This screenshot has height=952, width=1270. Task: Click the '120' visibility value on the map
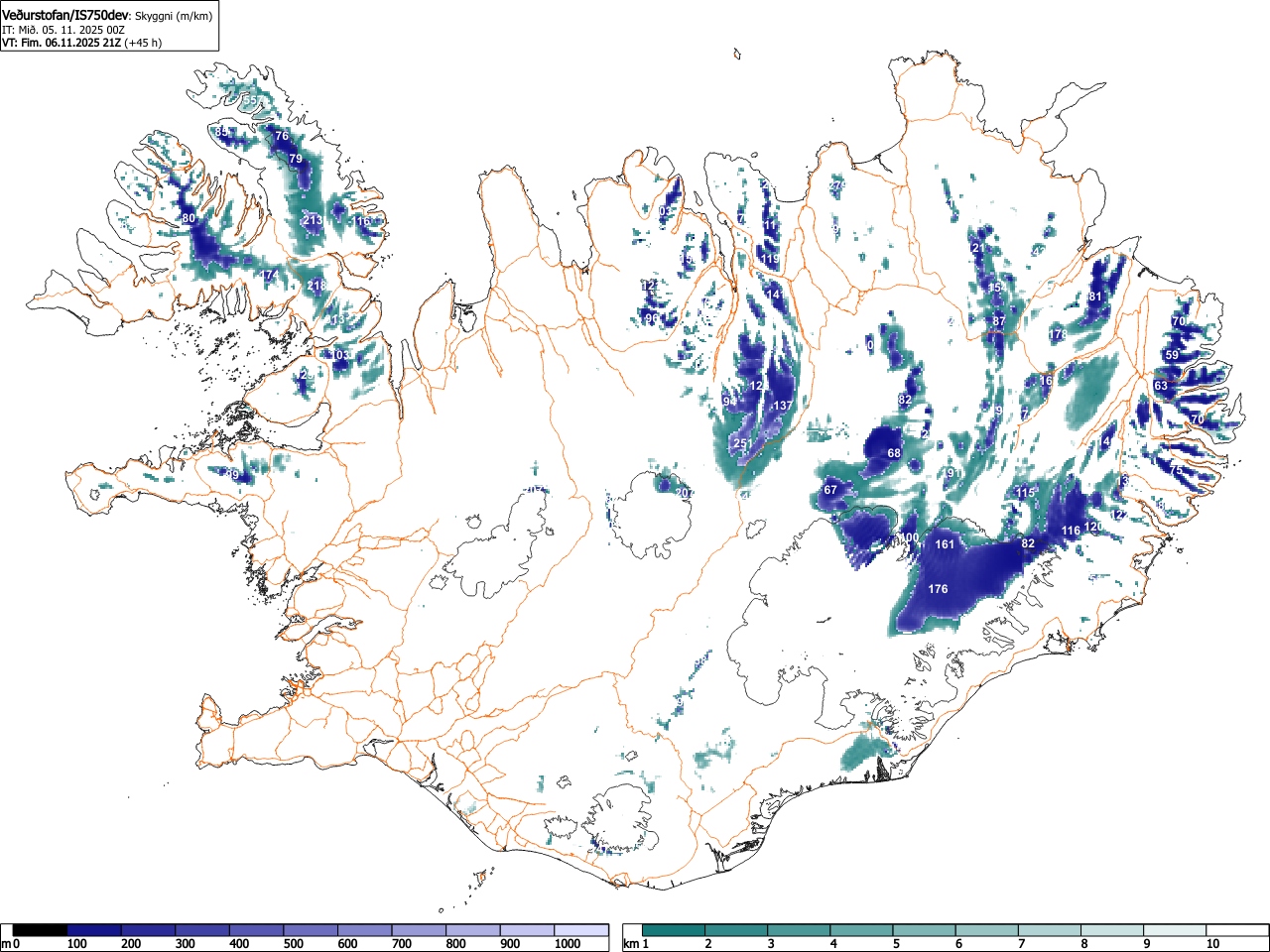coord(1092,527)
